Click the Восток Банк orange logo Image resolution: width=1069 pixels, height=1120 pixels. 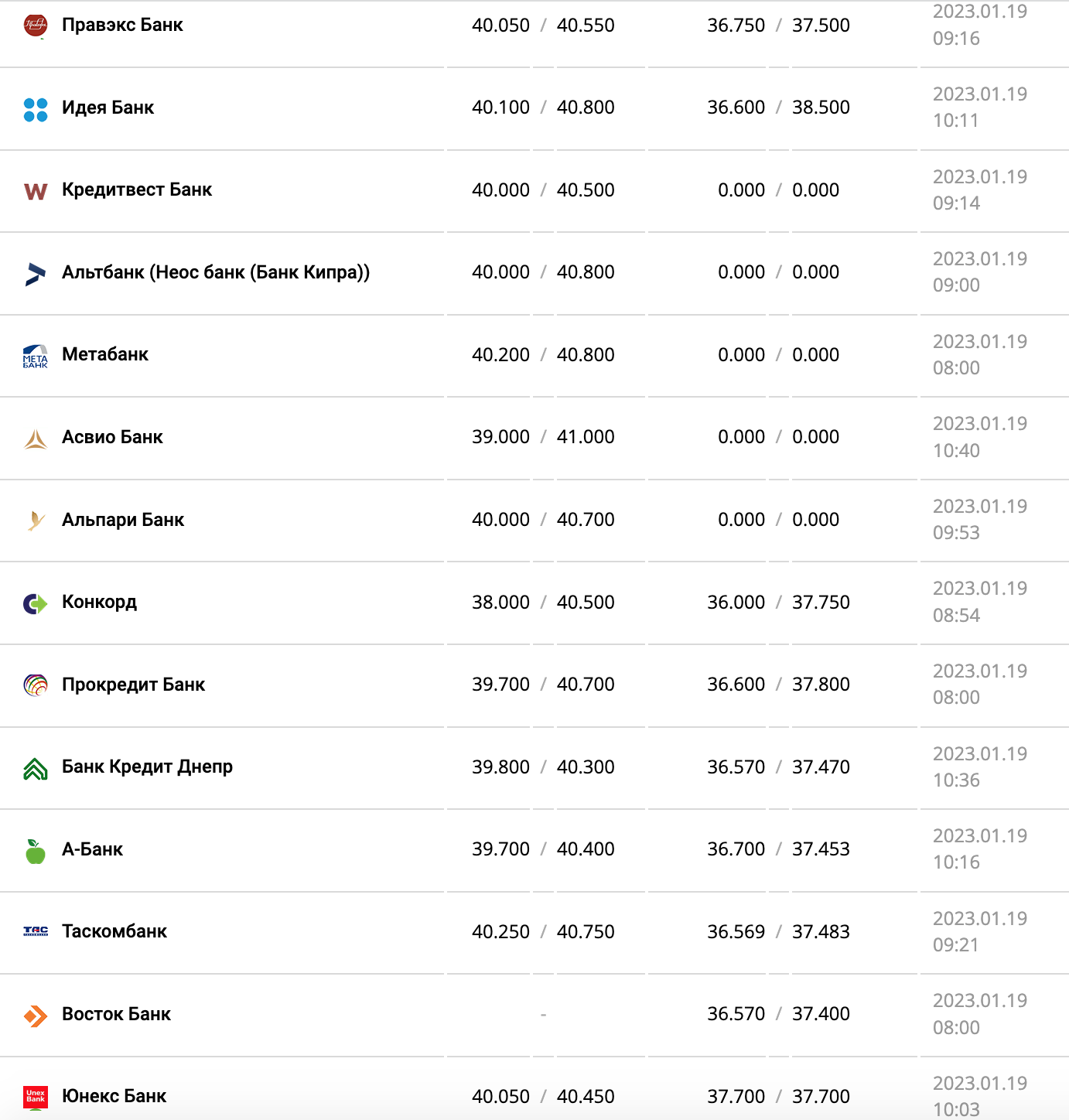point(36,1015)
